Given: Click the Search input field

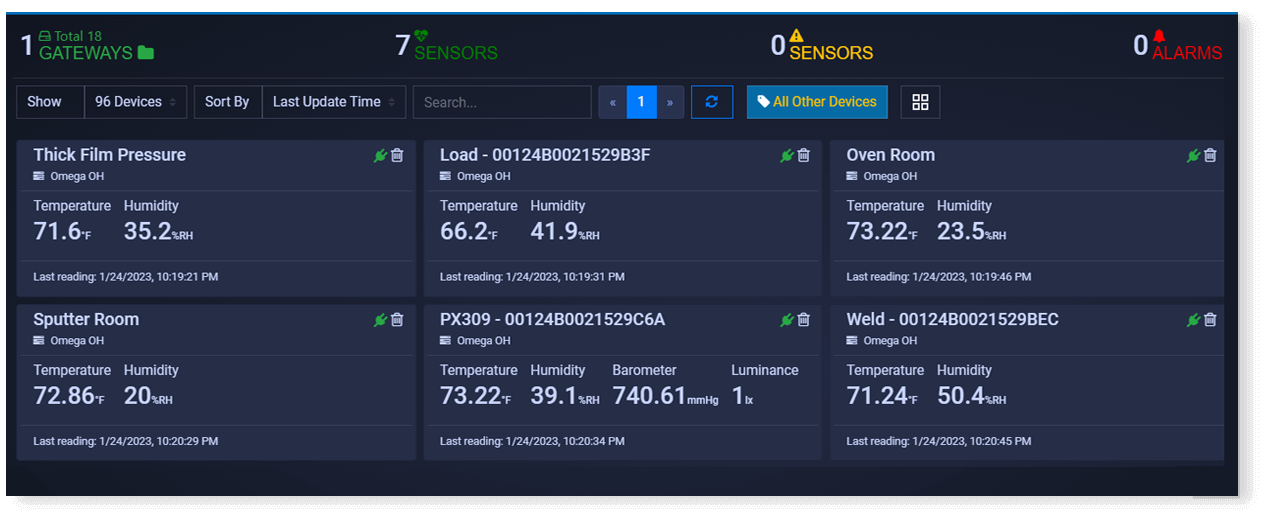Looking at the screenshot, I should (x=502, y=102).
